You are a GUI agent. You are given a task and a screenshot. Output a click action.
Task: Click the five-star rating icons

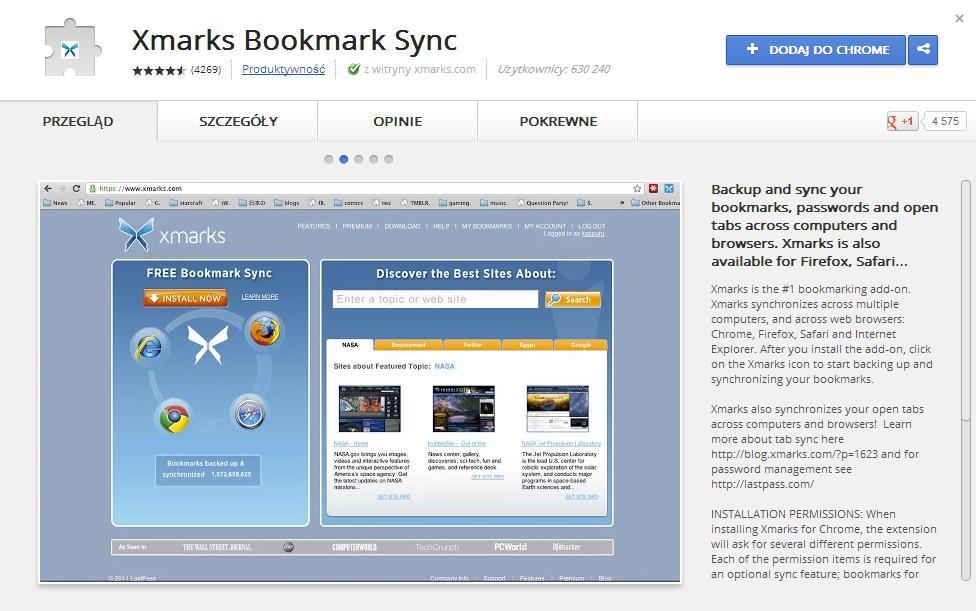pyautogui.click(x=159, y=70)
